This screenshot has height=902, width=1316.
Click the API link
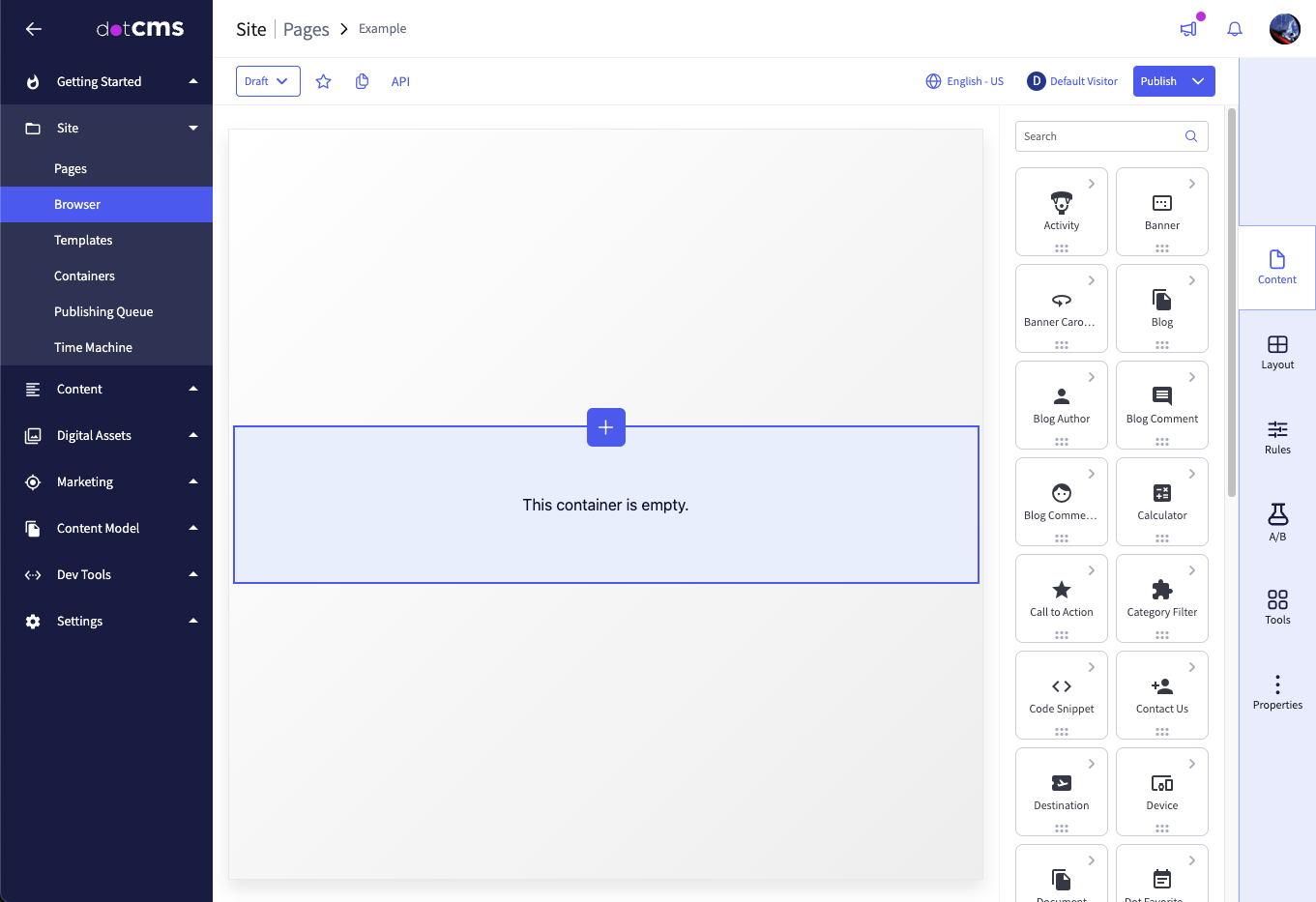(400, 82)
